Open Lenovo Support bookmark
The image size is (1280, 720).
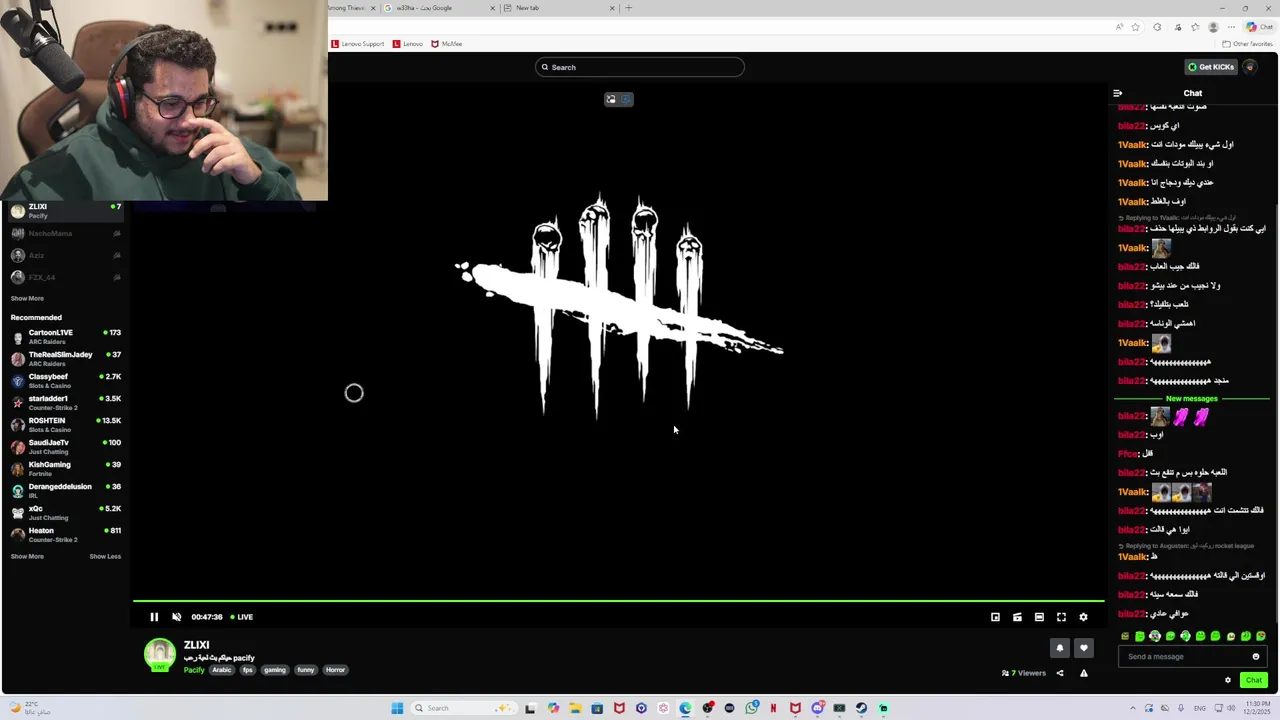[358, 44]
